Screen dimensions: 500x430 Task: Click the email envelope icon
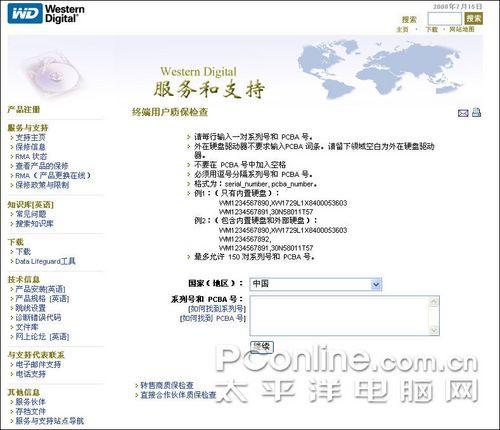(463, 113)
